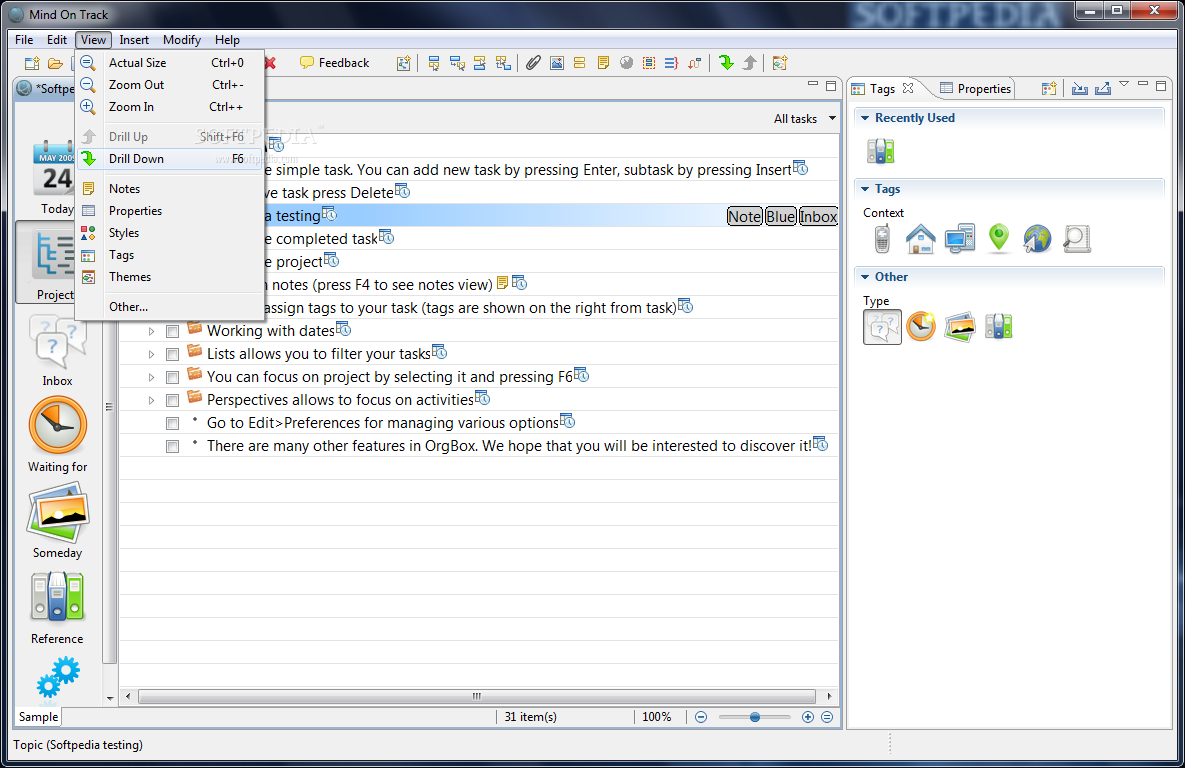Image resolution: width=1185 pixels, height=768 pixels.
Task: Check the focus on project F6 task
Action: [x=172, y=377]
